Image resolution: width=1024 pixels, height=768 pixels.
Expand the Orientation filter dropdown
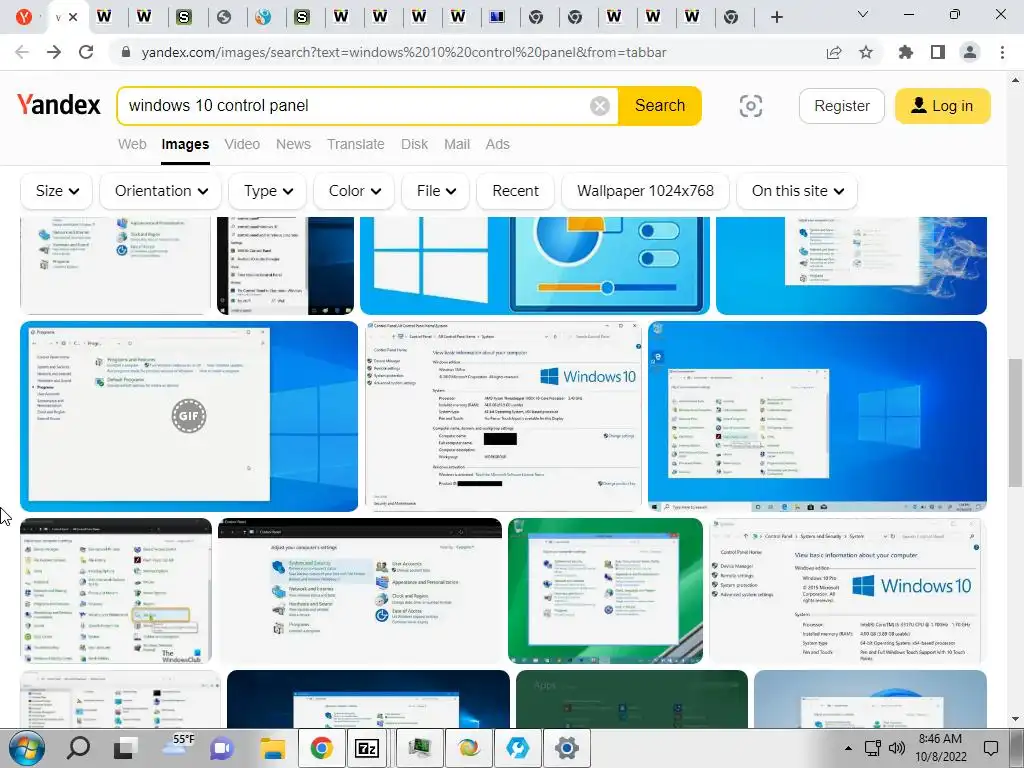[161, 191]
